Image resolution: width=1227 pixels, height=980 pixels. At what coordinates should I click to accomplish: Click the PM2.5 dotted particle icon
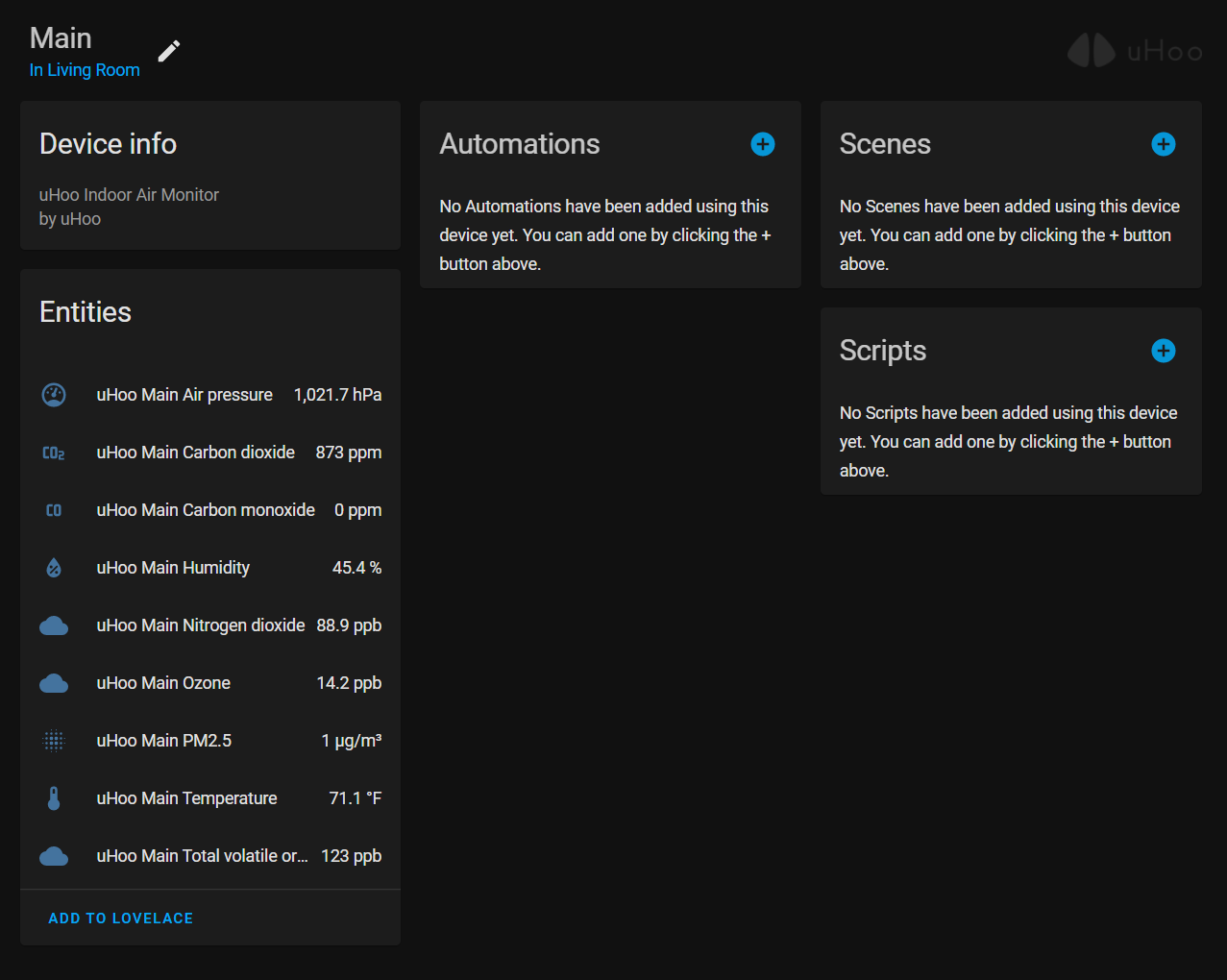point(54,741)
